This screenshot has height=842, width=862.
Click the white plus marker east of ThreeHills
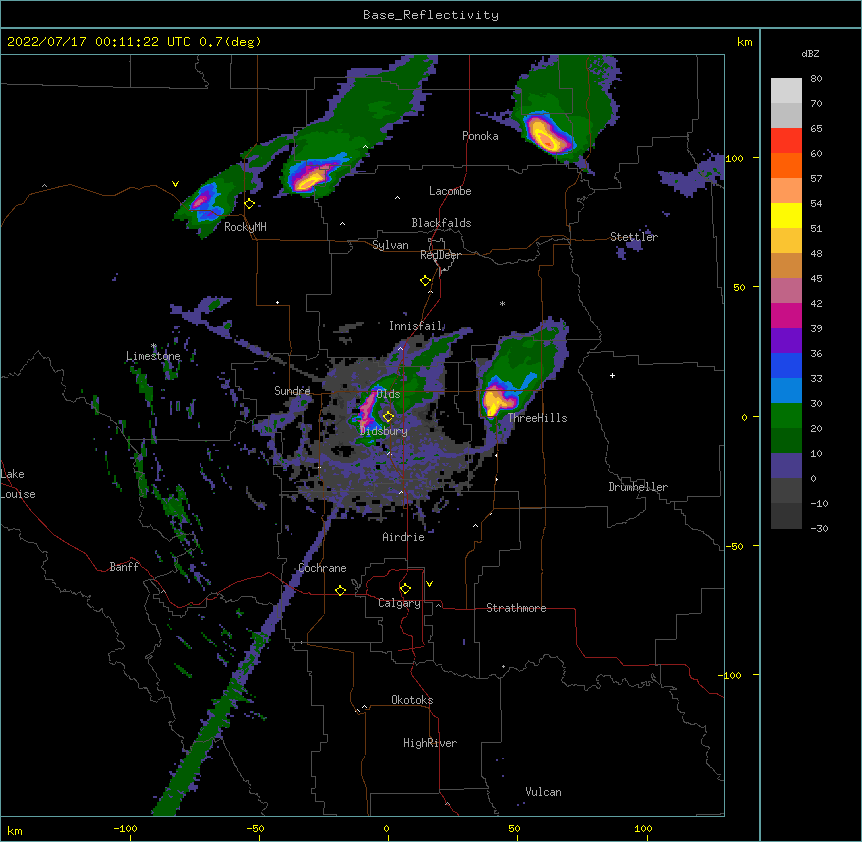612,375
